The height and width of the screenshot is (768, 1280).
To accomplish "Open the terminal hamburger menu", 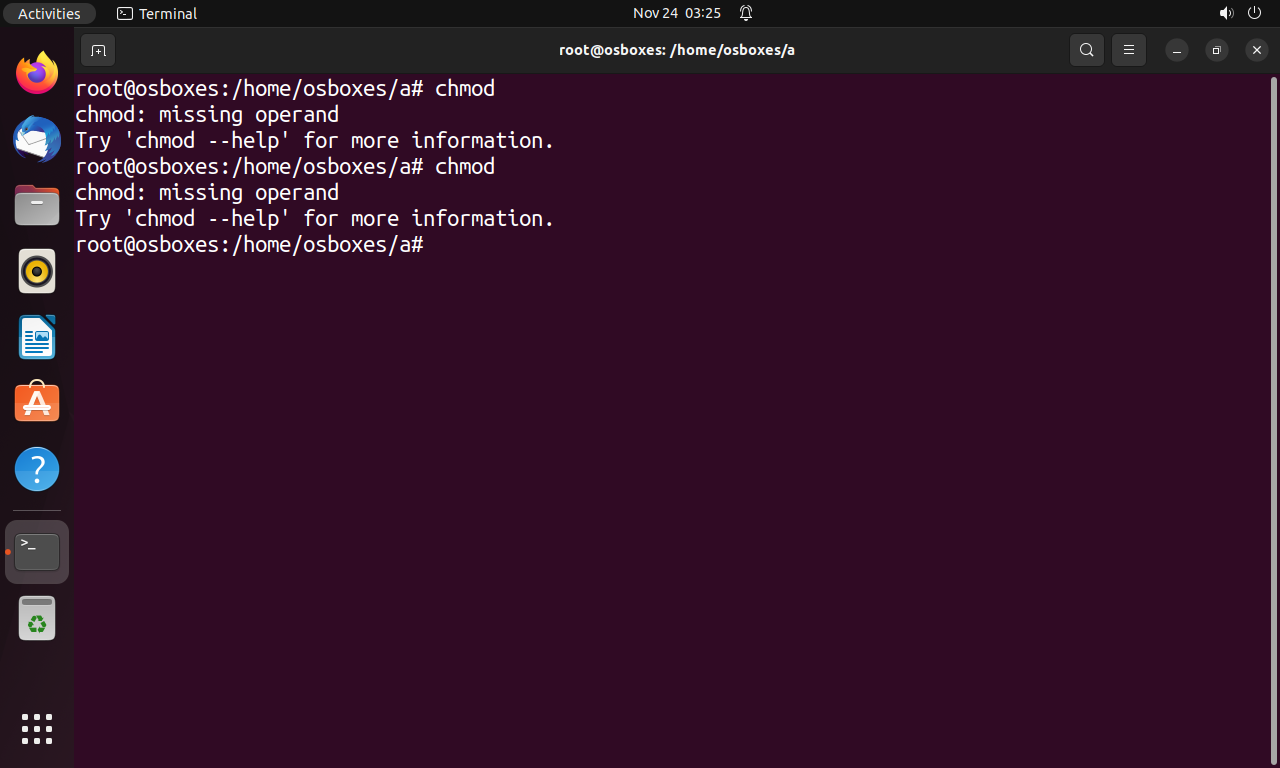I will (x=1128, y=50).
